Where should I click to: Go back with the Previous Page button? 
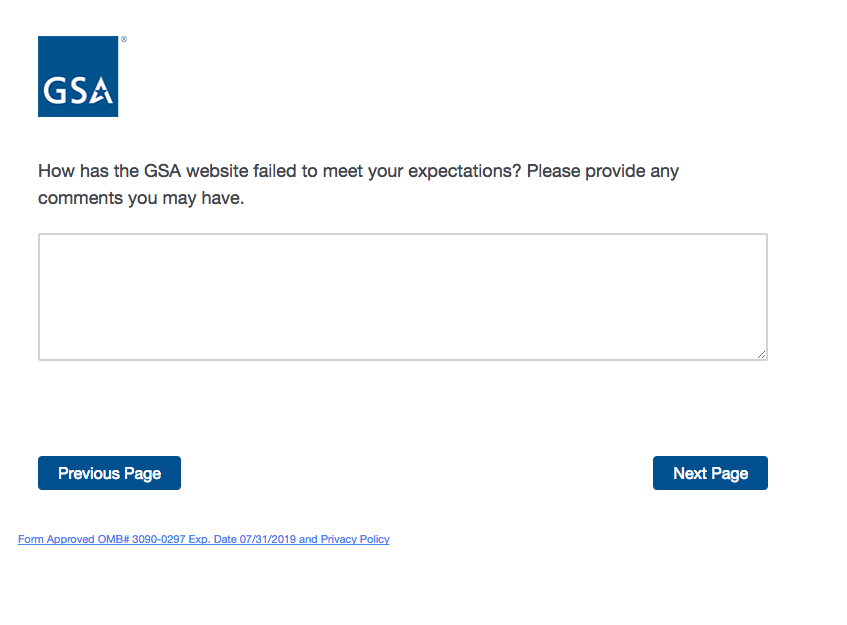pyautogui.click(x=109, y=473)
